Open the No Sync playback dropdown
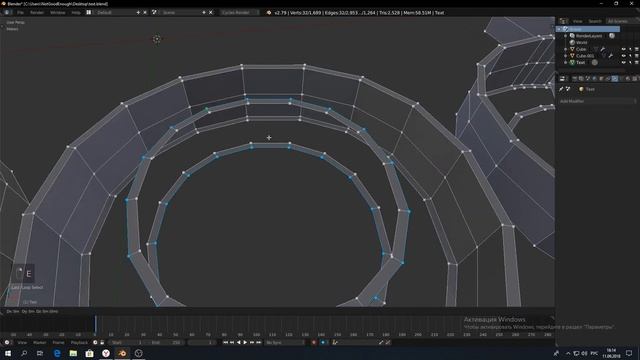The width and height of the screenshot is (640, 360). point(284,342)
